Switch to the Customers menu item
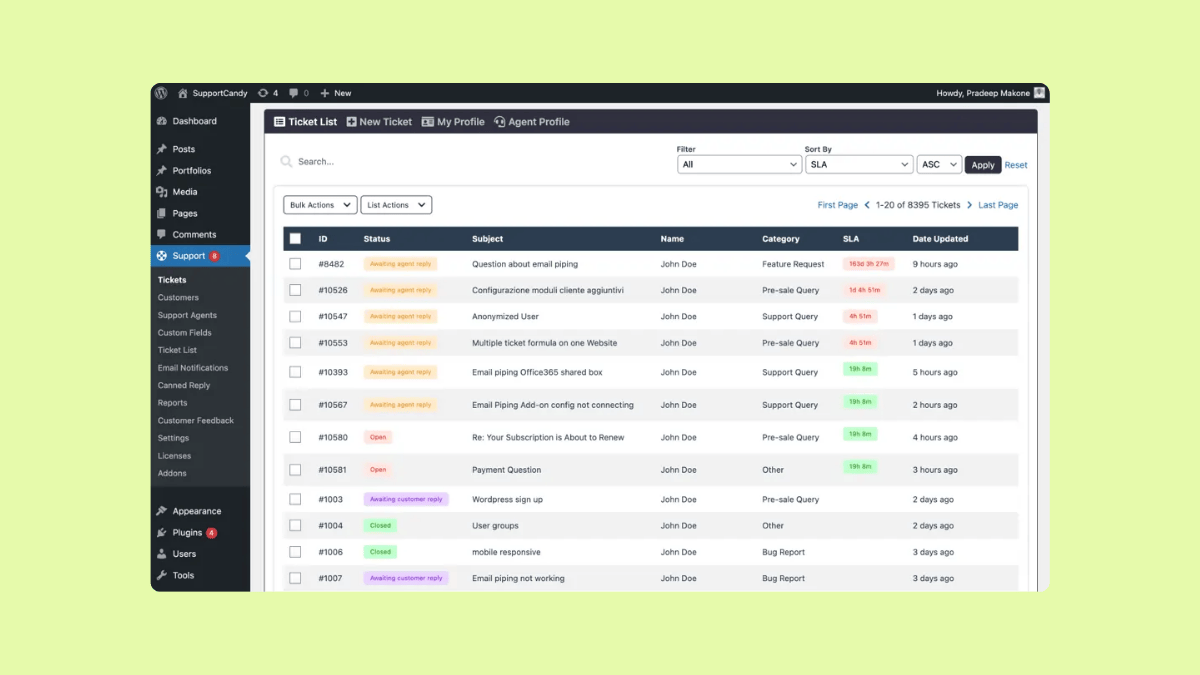The image size is (1200, 675). (178, 297)
